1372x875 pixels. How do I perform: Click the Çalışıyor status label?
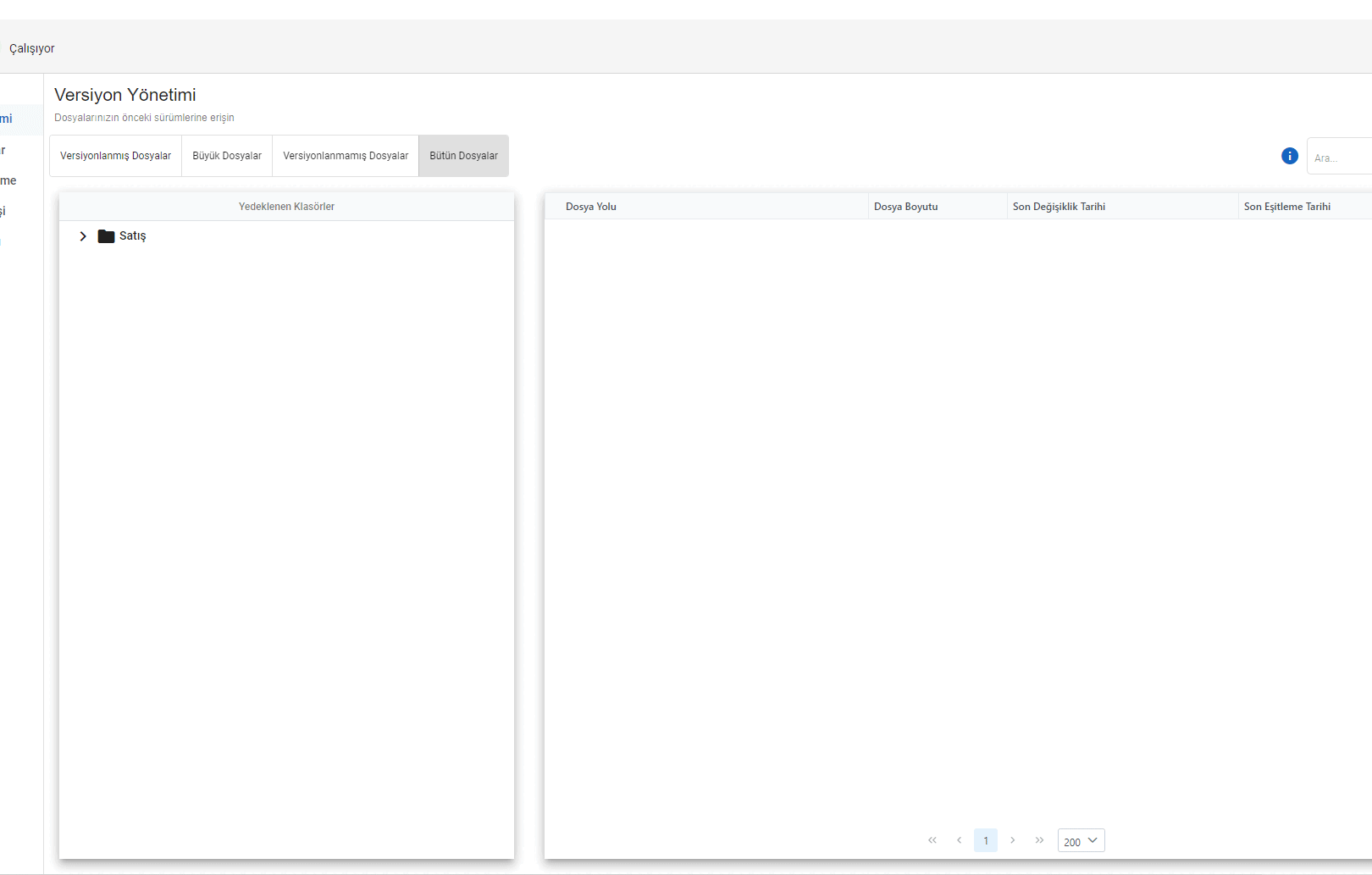click(x=32, y=49)
